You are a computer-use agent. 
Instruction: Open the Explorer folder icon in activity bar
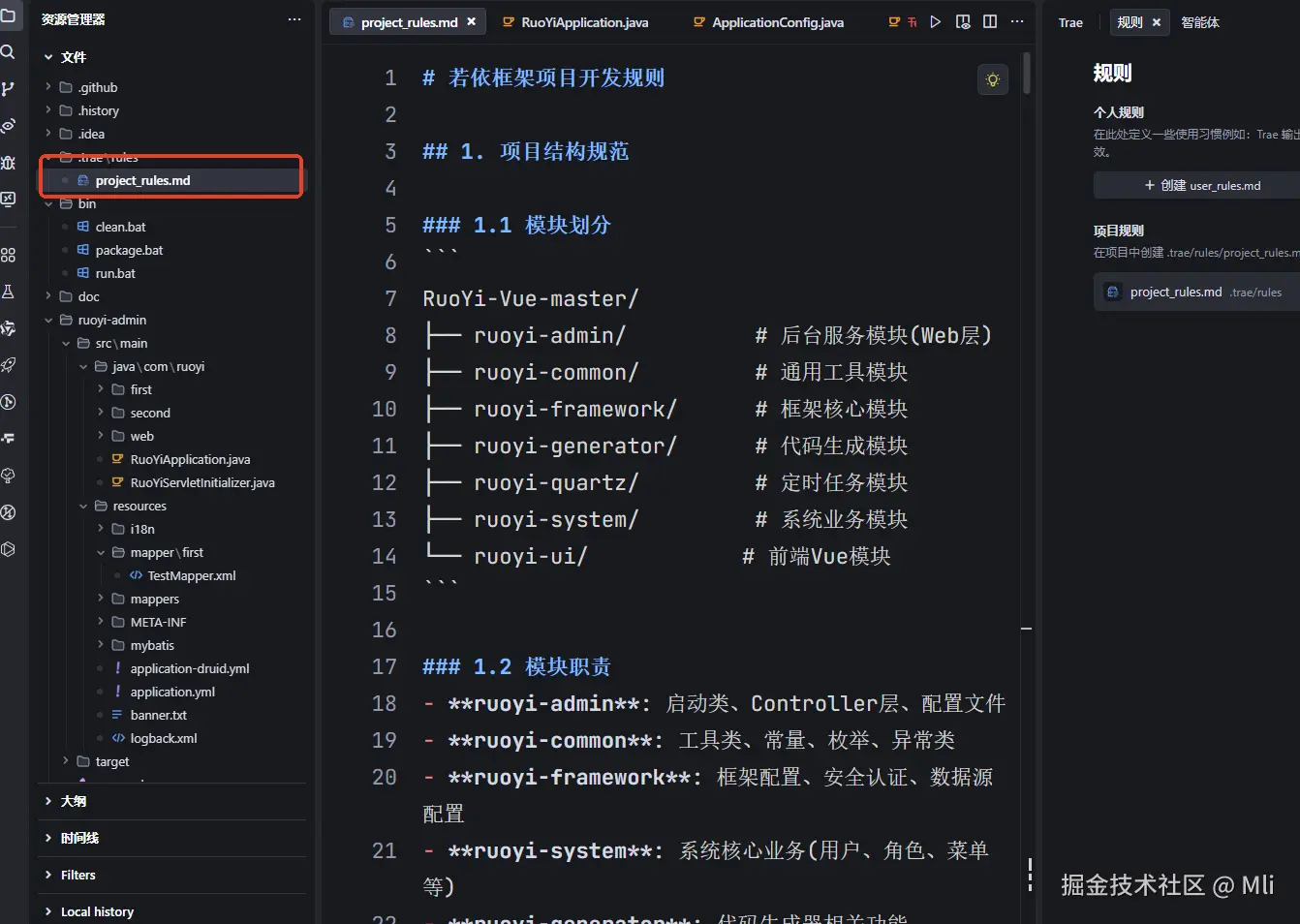(x=8, y=15)
